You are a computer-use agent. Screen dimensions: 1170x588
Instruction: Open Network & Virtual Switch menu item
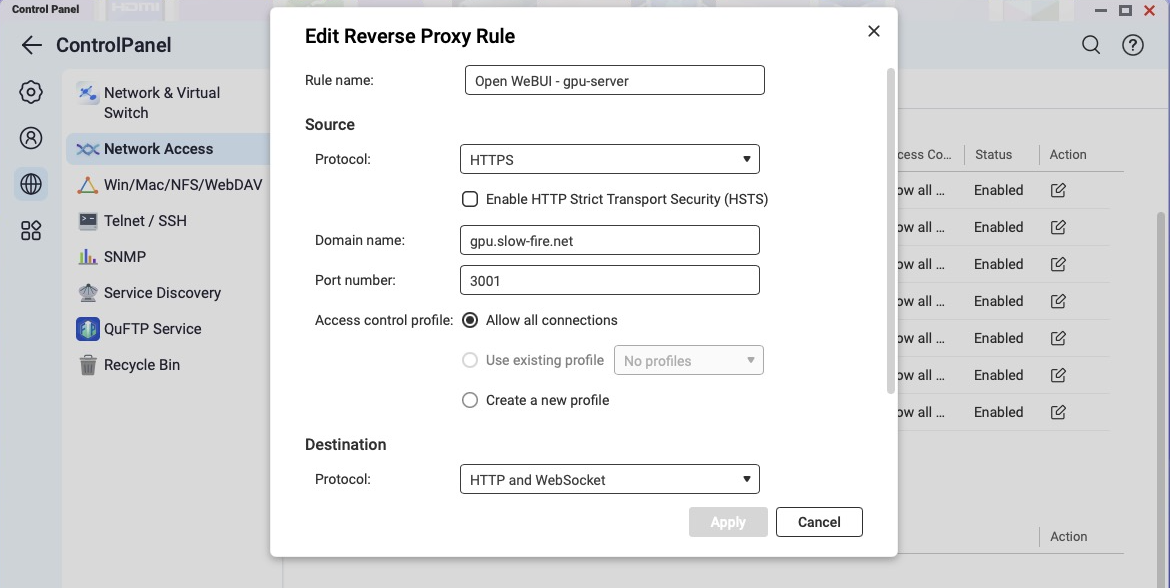(x=162, y=102)
